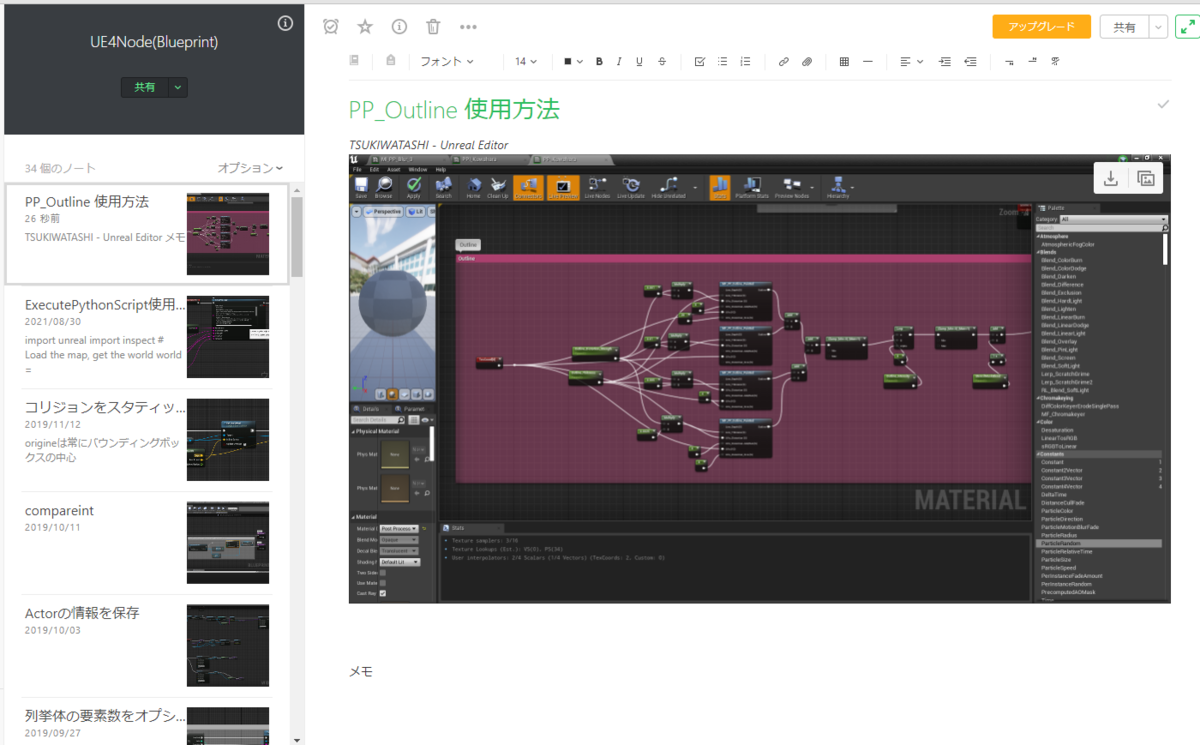Open dropdown arrow beside notebook 共有 button
The image size is (1200, 745).
pyautogui.click(x=178, y=88)
